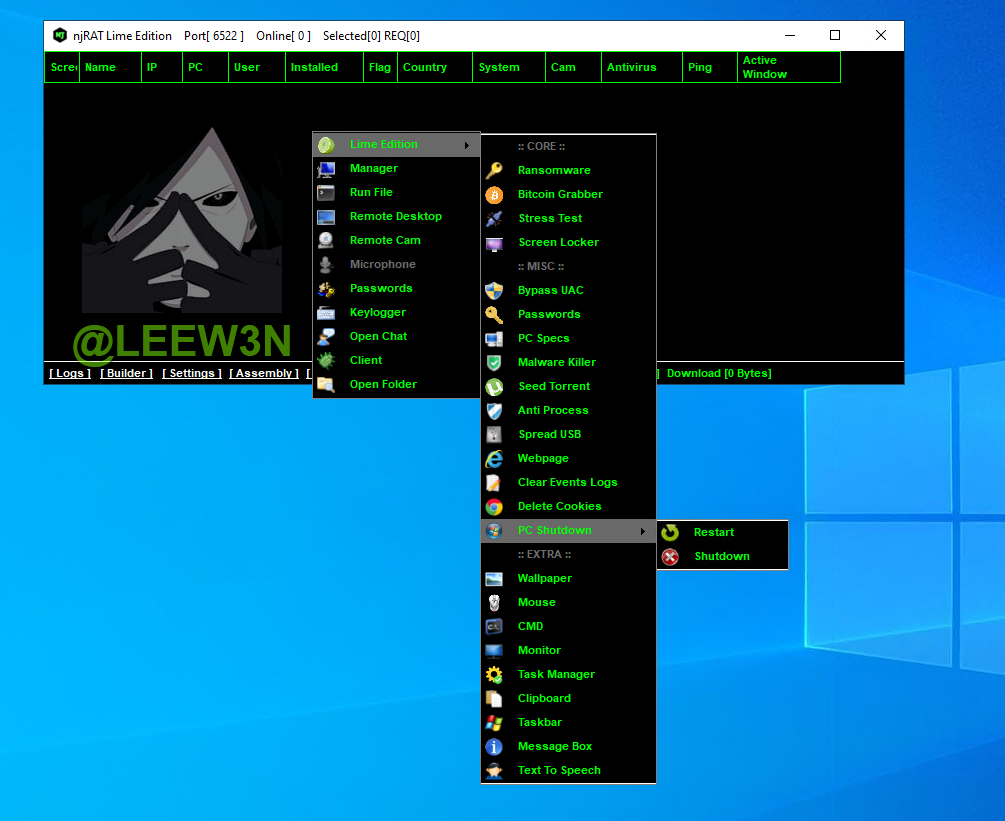This screenshot has width=1005, height=821.
Task: Click the [ Builder ] link
Action: pos(126,373)
